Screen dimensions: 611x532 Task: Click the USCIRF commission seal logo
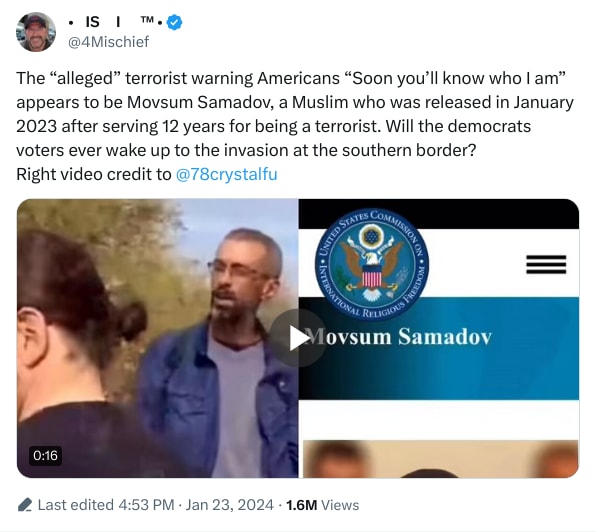[x=372, y=264]
